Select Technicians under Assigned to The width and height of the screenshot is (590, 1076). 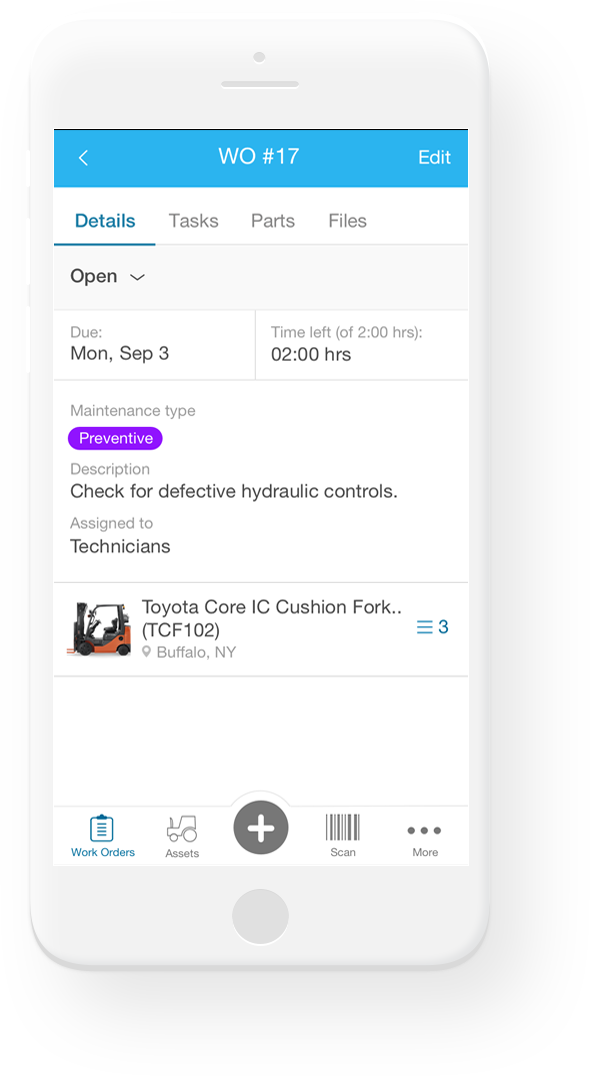pyautogui.click(x=120, y=546)
